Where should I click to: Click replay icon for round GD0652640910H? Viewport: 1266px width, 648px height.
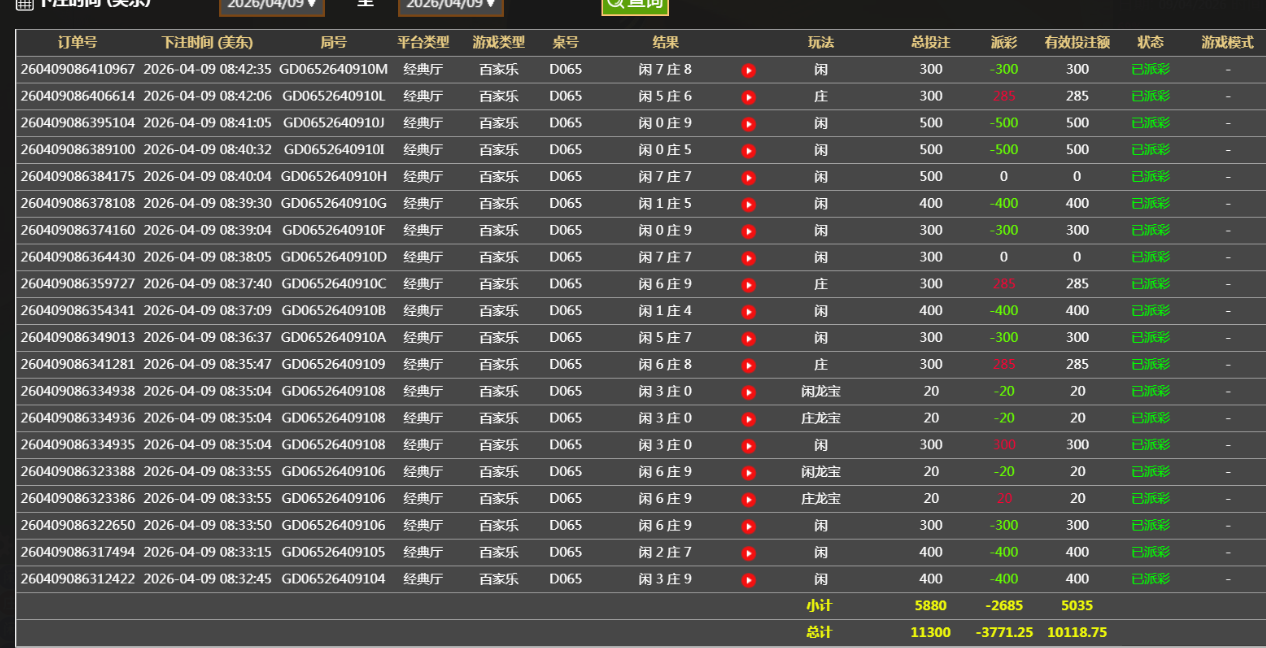(748, 177)
